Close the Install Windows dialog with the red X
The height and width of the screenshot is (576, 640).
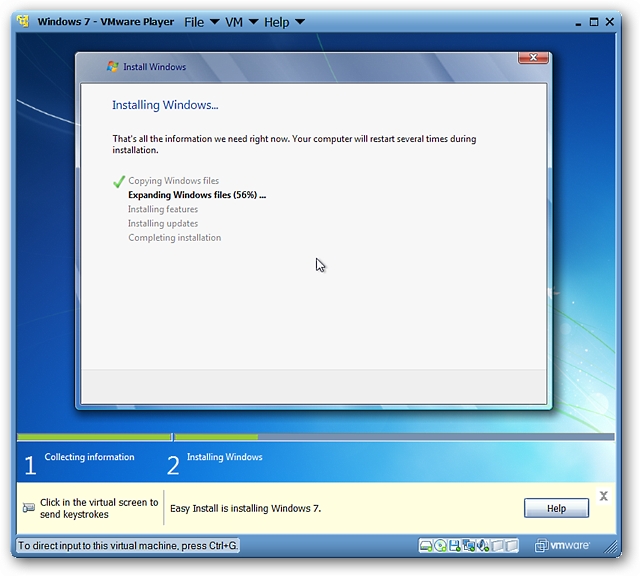(x=533, y=58)
